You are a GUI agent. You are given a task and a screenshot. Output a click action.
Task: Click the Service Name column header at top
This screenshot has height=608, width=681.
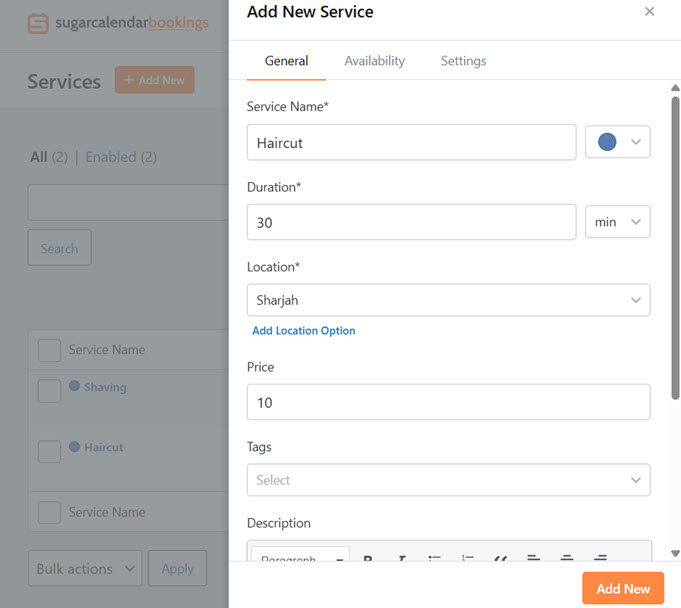coord(107,350)
